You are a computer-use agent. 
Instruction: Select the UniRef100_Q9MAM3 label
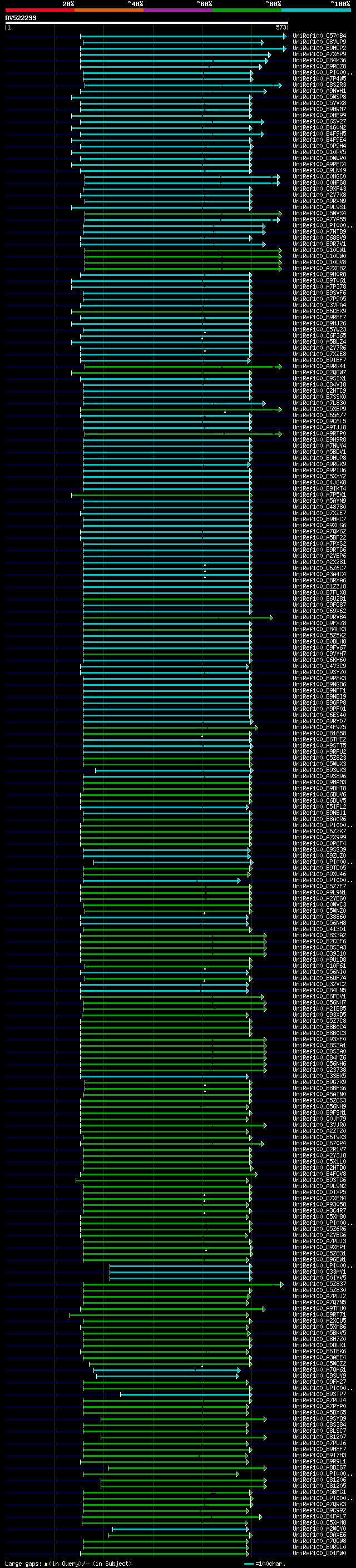tap(319, 782)
